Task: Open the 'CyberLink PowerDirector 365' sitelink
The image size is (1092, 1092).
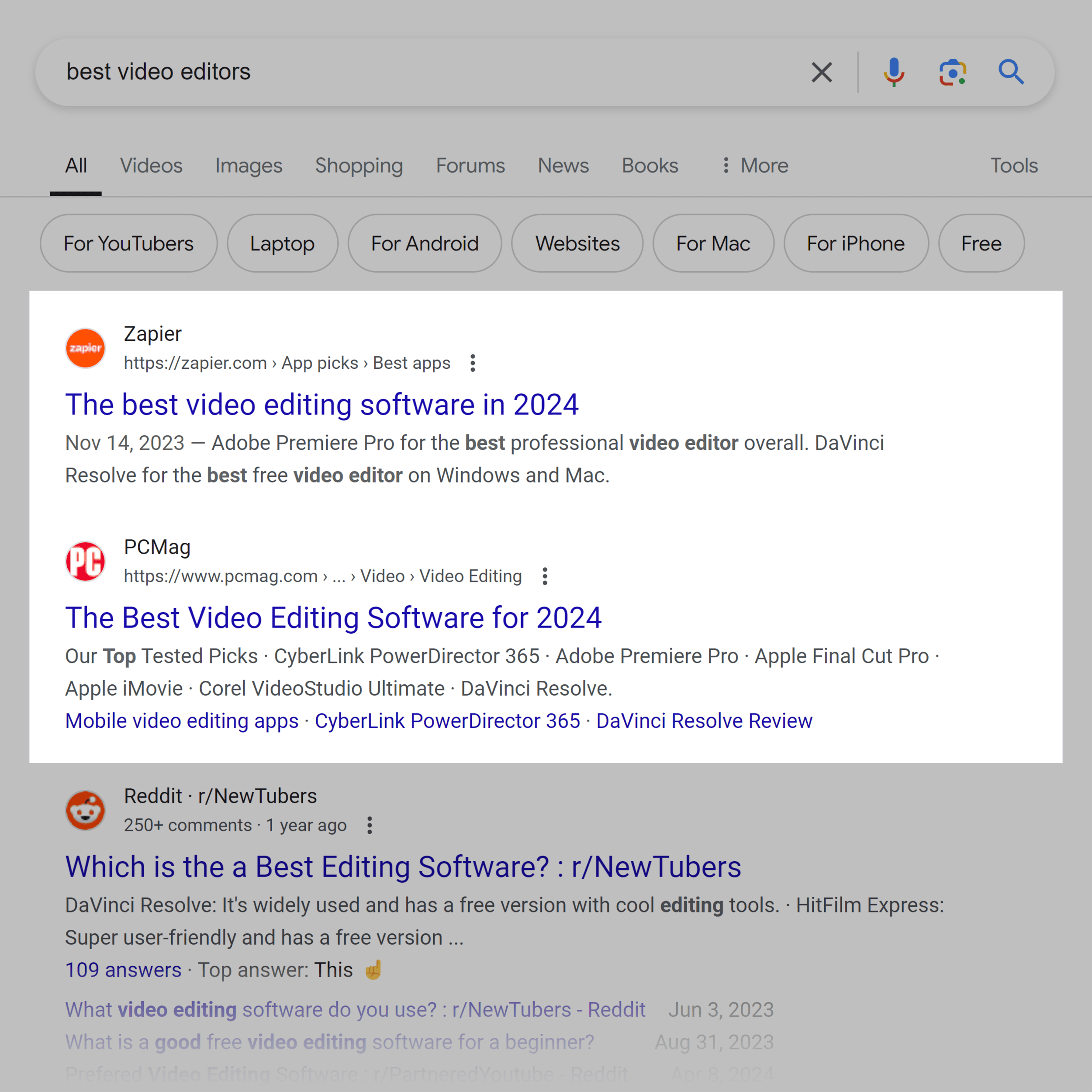Action: tap(447, 721)
